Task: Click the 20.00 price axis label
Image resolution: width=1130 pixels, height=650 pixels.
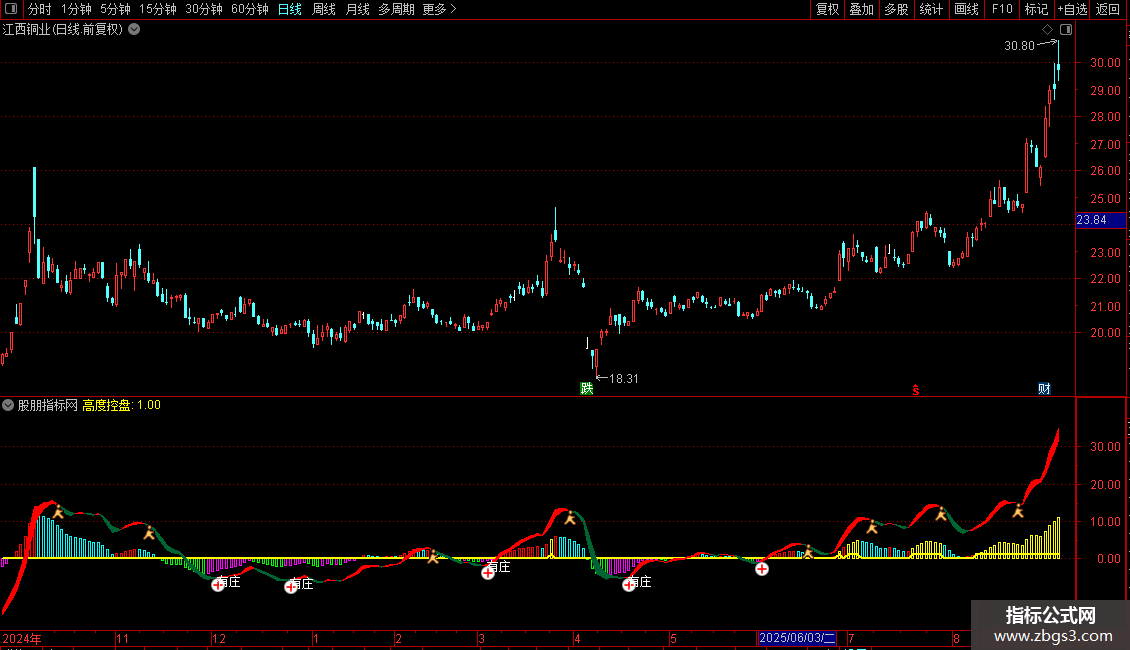Action: point(1105,333)
